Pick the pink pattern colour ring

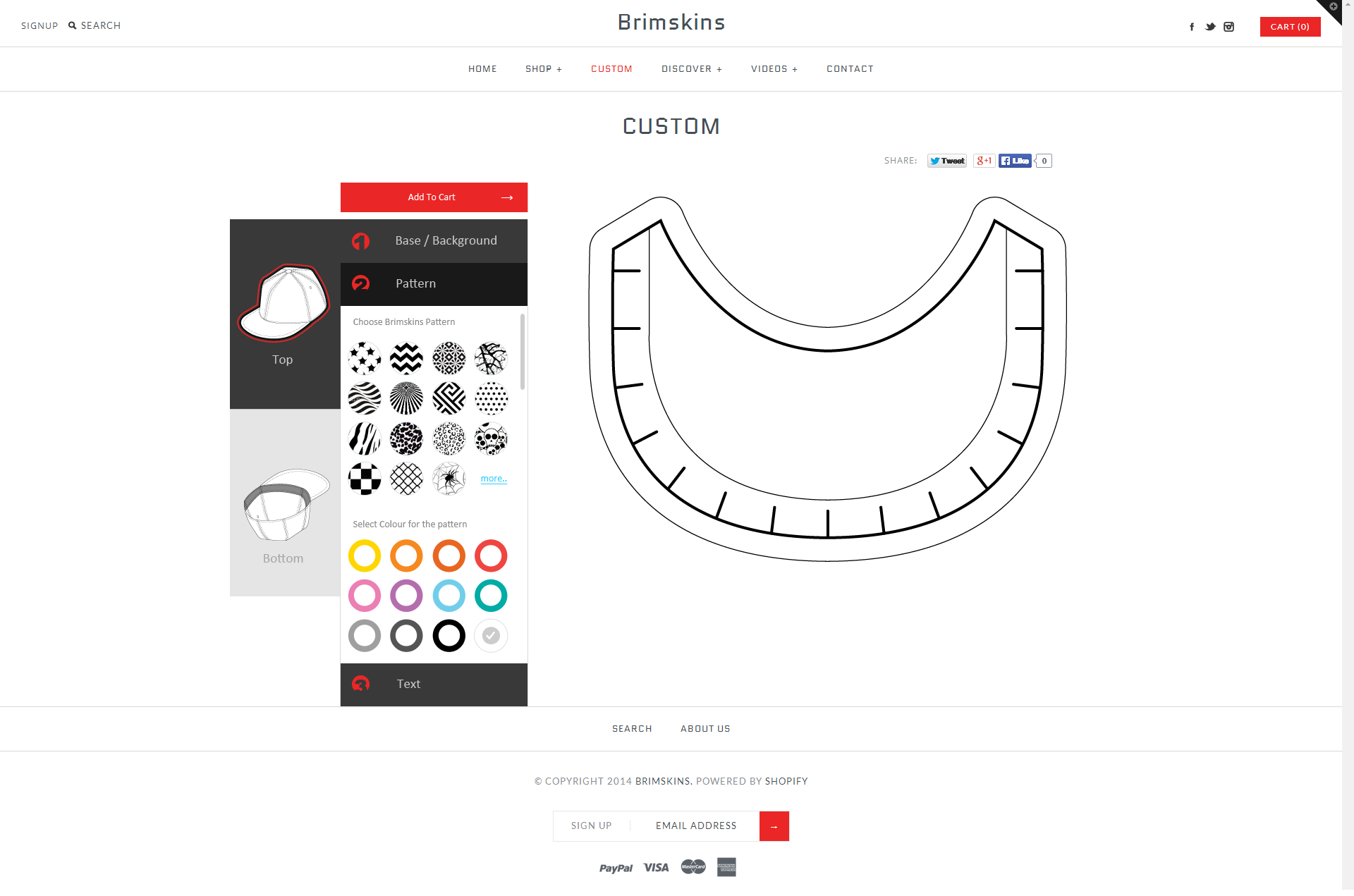[x=365, y=596]
